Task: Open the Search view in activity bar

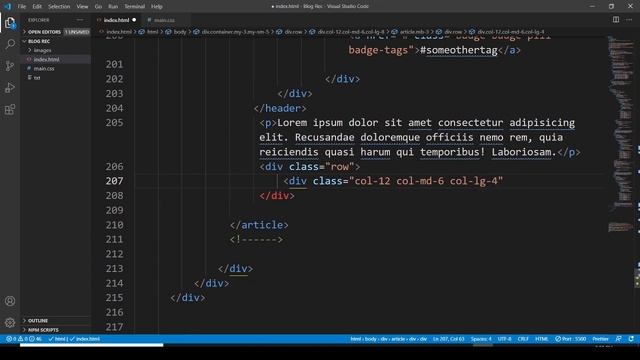Action: tap(10, 44)
